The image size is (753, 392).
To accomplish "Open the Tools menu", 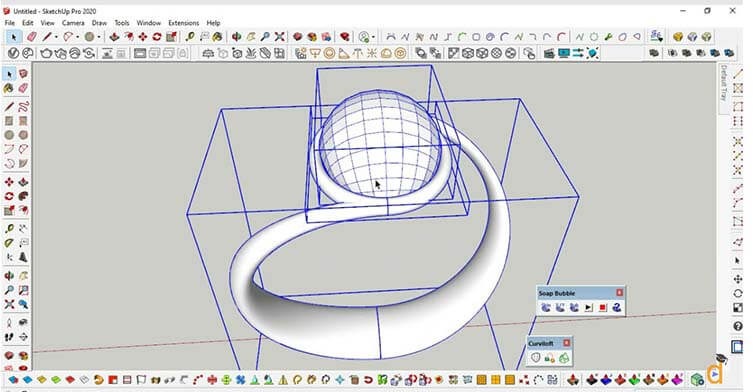I will pos(121,23).
